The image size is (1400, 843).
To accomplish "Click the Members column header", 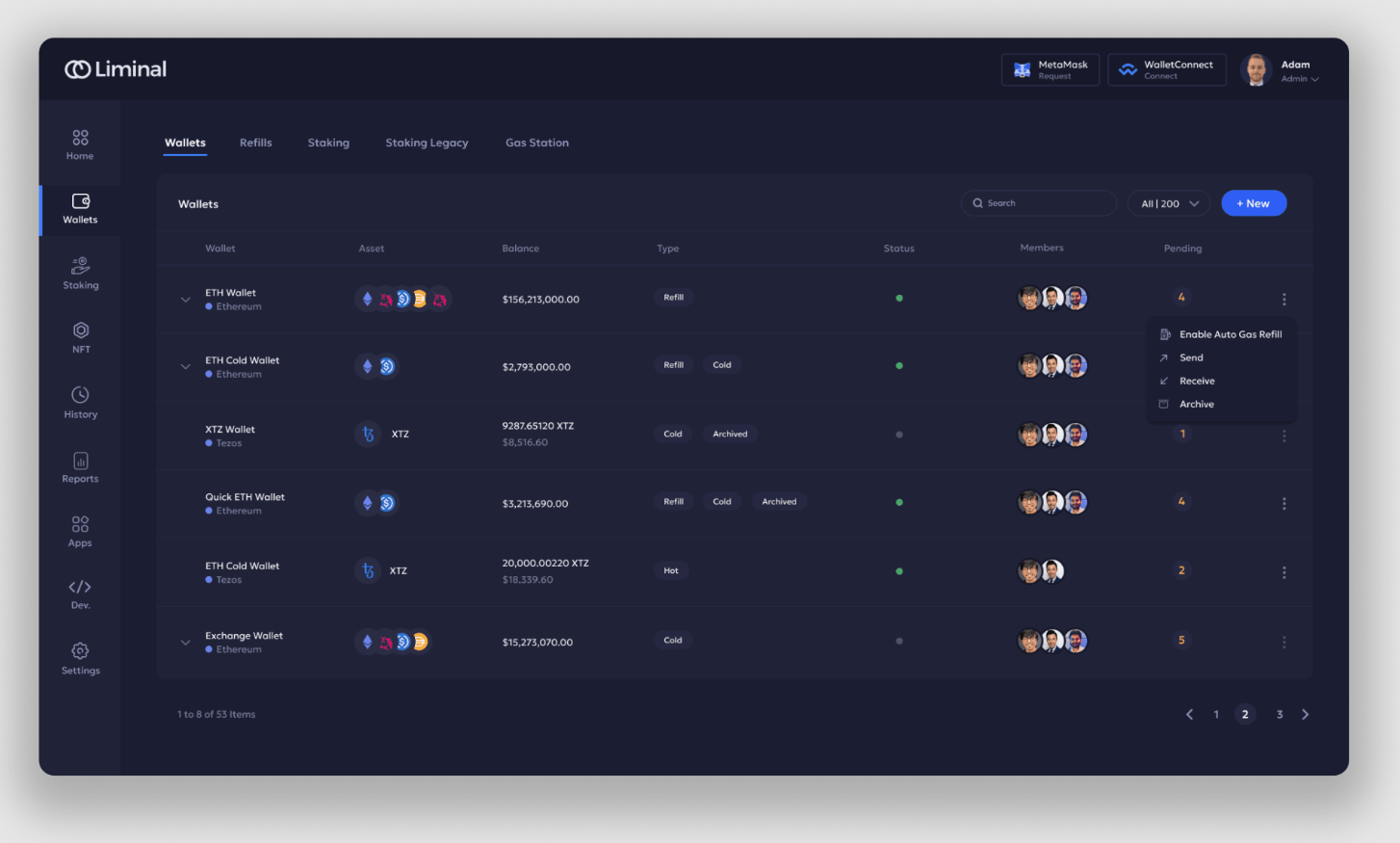I will click(1042, 248).
